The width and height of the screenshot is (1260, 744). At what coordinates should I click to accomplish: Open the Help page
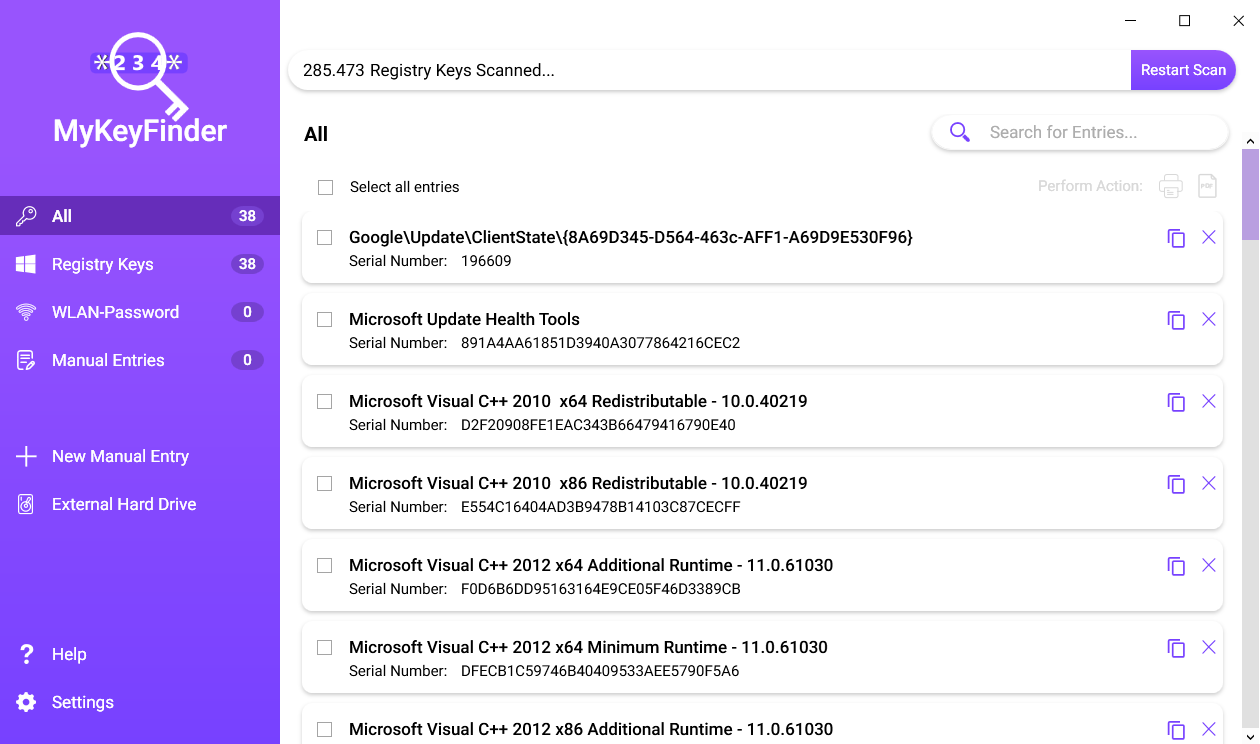coord(140,654)
